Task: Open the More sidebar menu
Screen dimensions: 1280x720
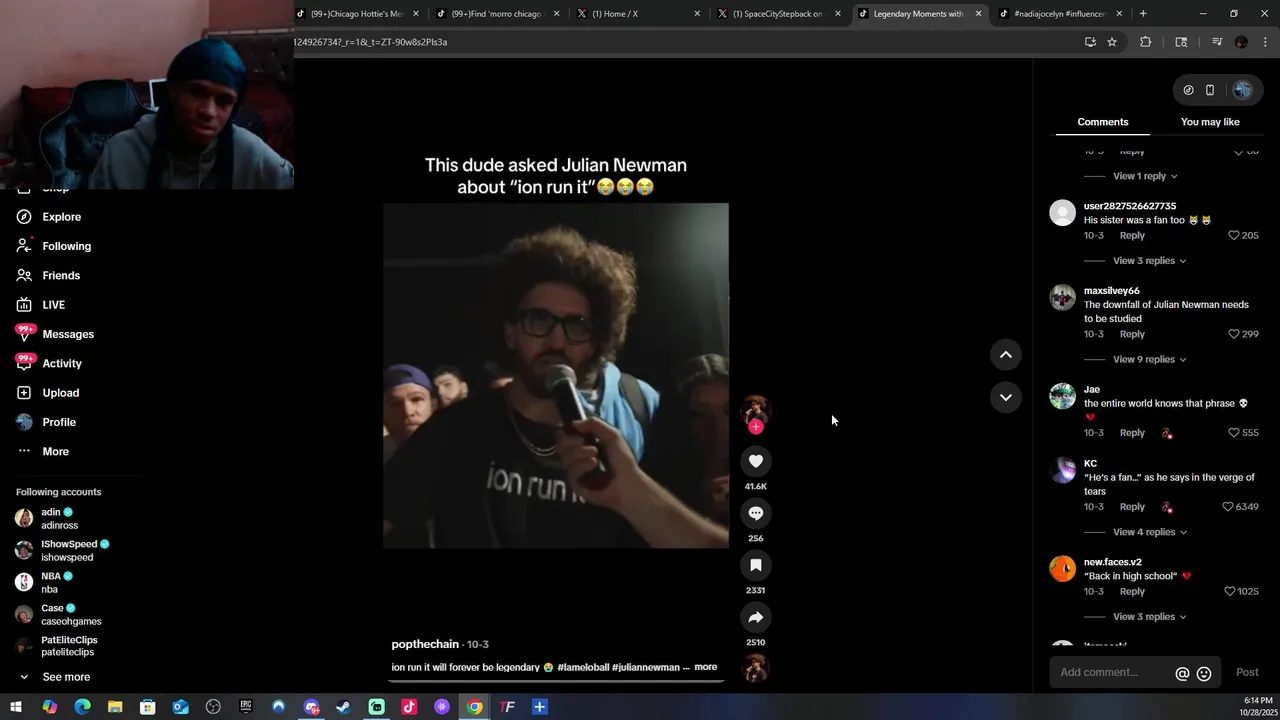Action: 55,451
